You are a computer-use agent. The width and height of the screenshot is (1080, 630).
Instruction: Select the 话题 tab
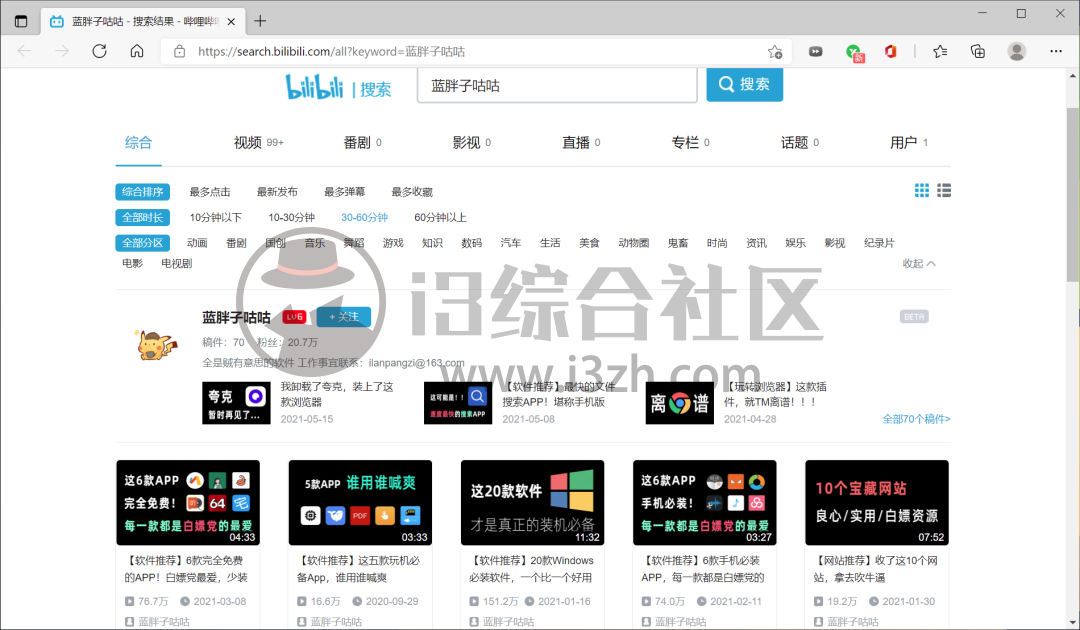pos(800,143)
